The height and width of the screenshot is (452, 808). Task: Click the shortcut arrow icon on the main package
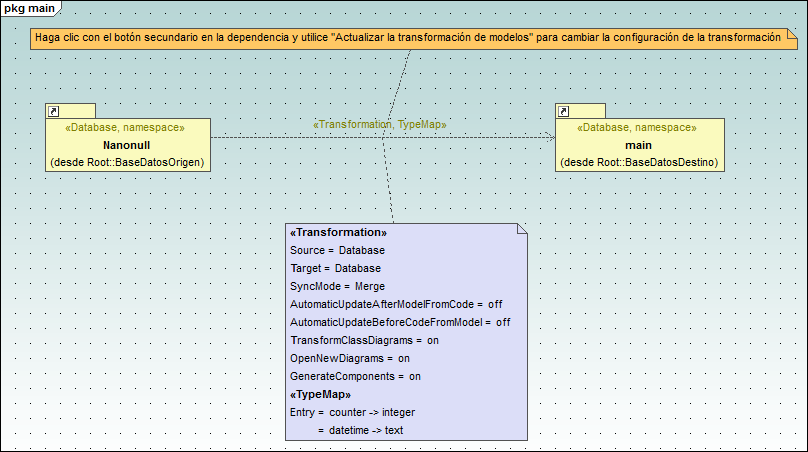click(x=564, y=110)
